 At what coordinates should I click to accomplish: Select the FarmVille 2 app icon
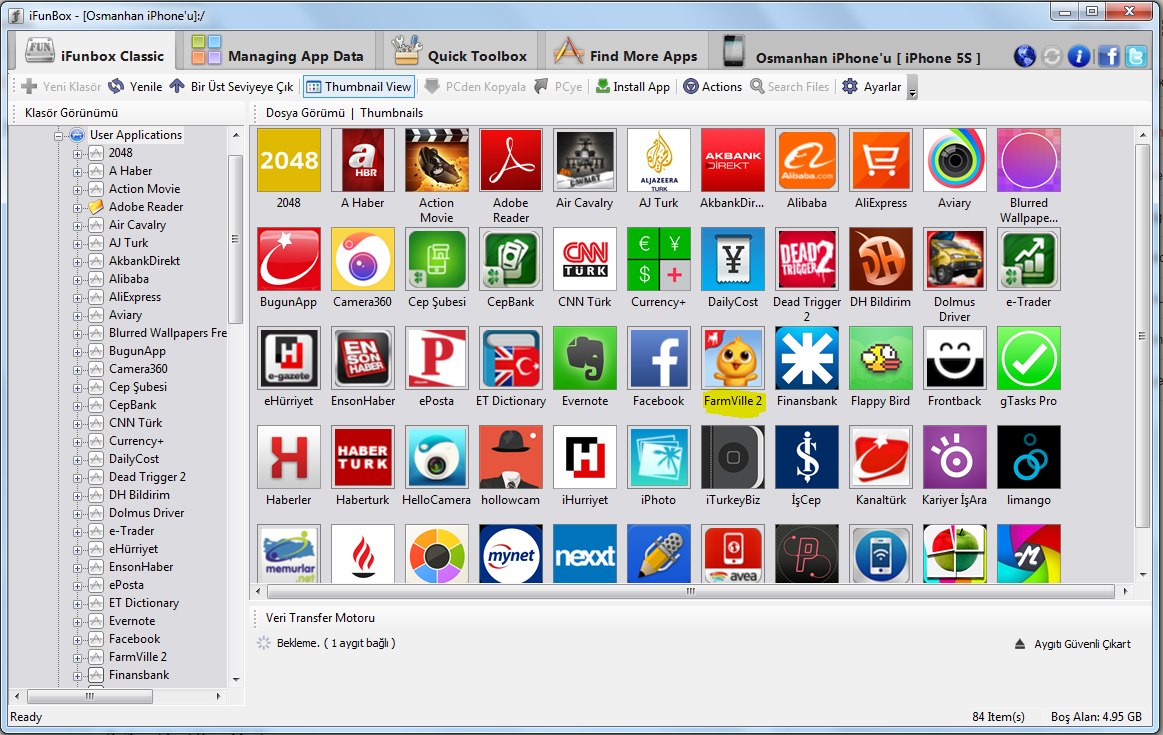coord(733,358)
